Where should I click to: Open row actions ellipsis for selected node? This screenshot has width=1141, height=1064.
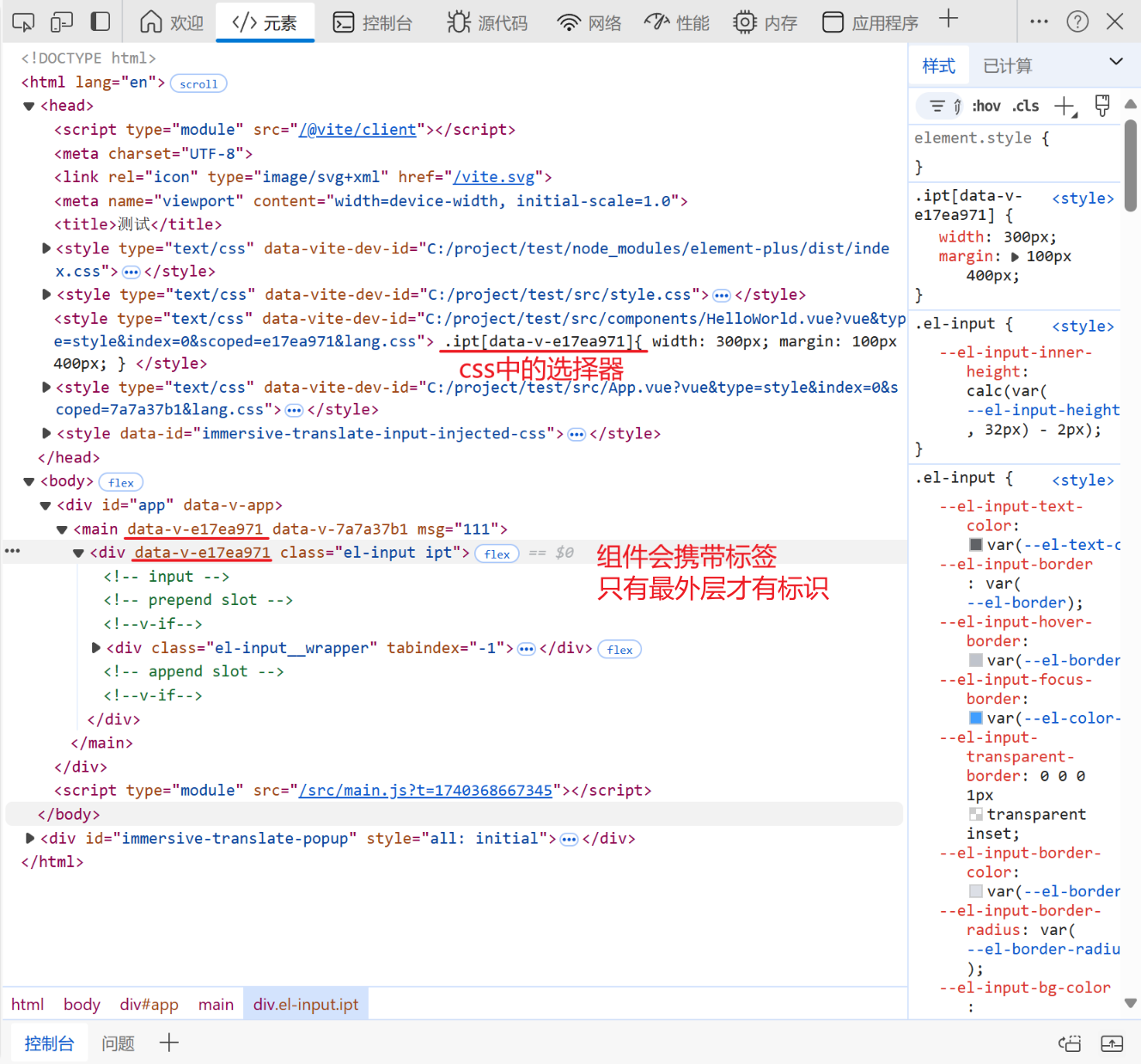[12, 551]
